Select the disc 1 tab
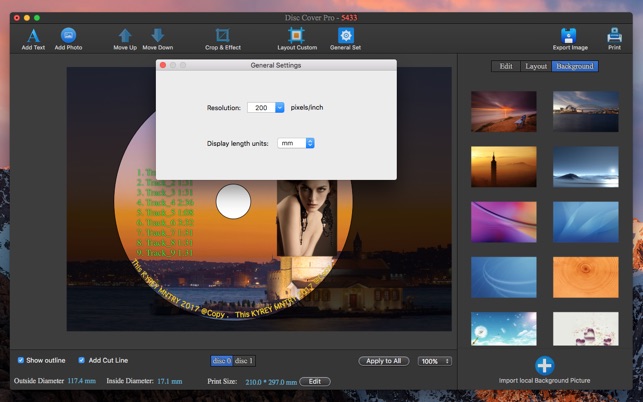The image size is (643, 402). pyautogui.click(x=244, y=361)
